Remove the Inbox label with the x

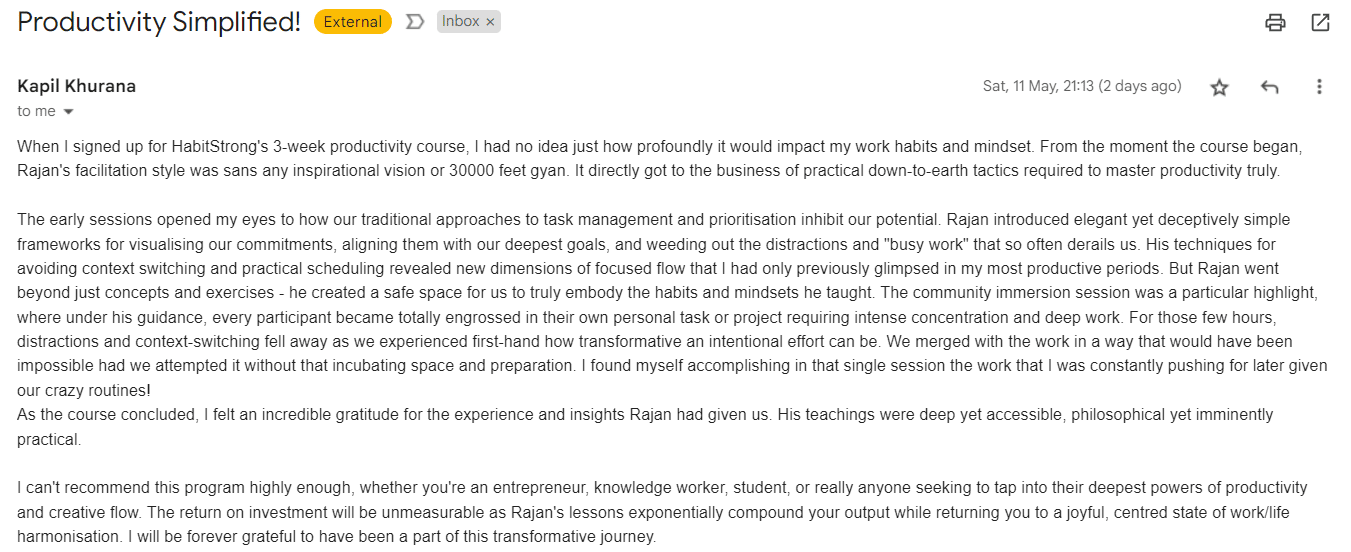[x=490, y=22]
